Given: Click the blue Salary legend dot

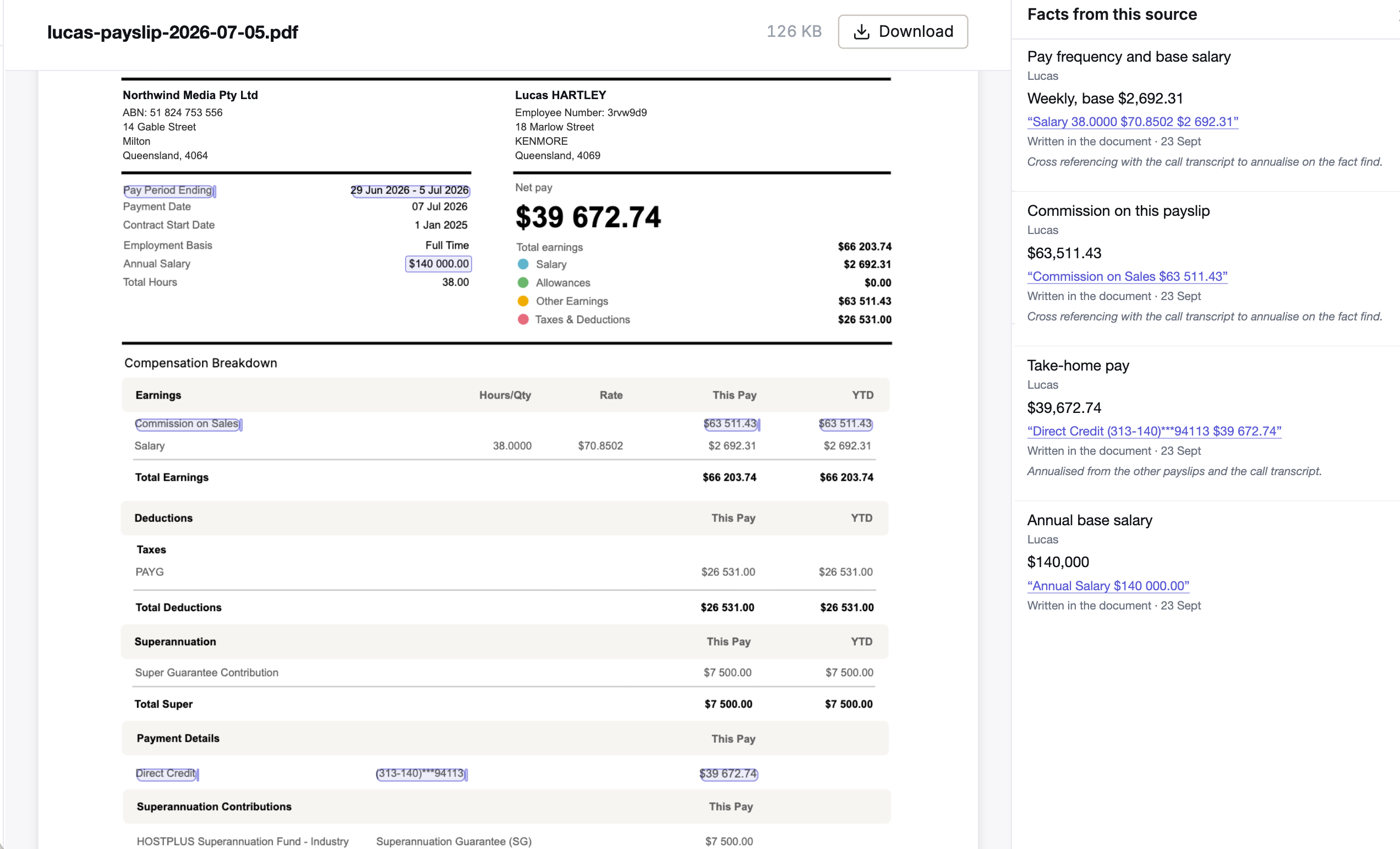Looking at the screenshot, I should coord(523,264).
